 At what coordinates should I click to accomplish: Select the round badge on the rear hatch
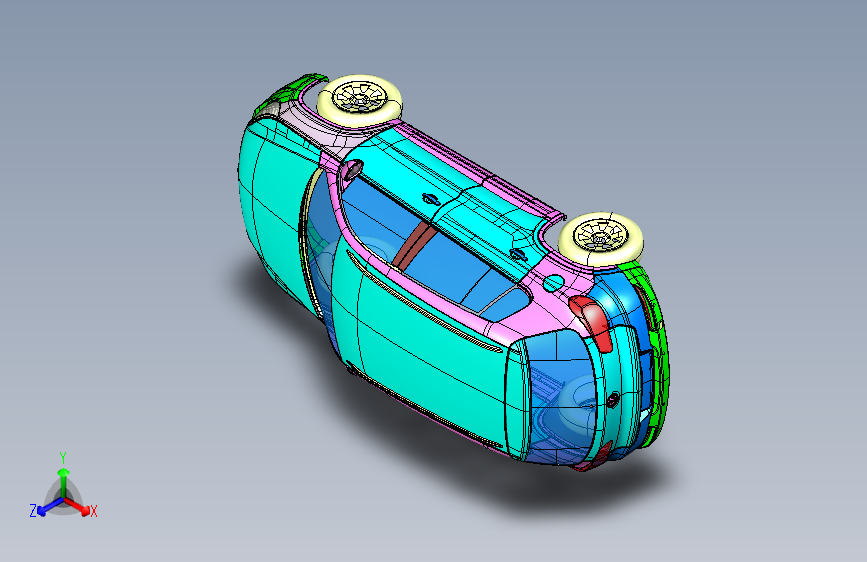(x=613, y=399)
